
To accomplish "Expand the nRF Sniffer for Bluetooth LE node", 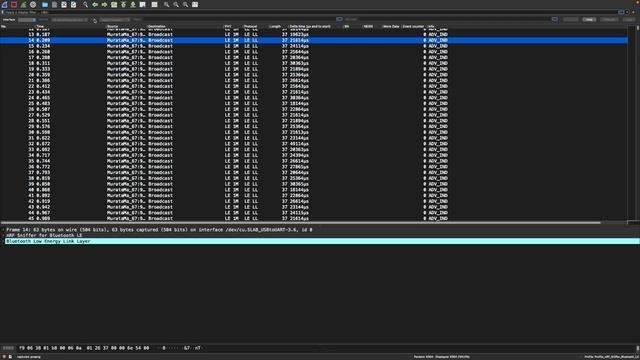I will coord(3,236).
